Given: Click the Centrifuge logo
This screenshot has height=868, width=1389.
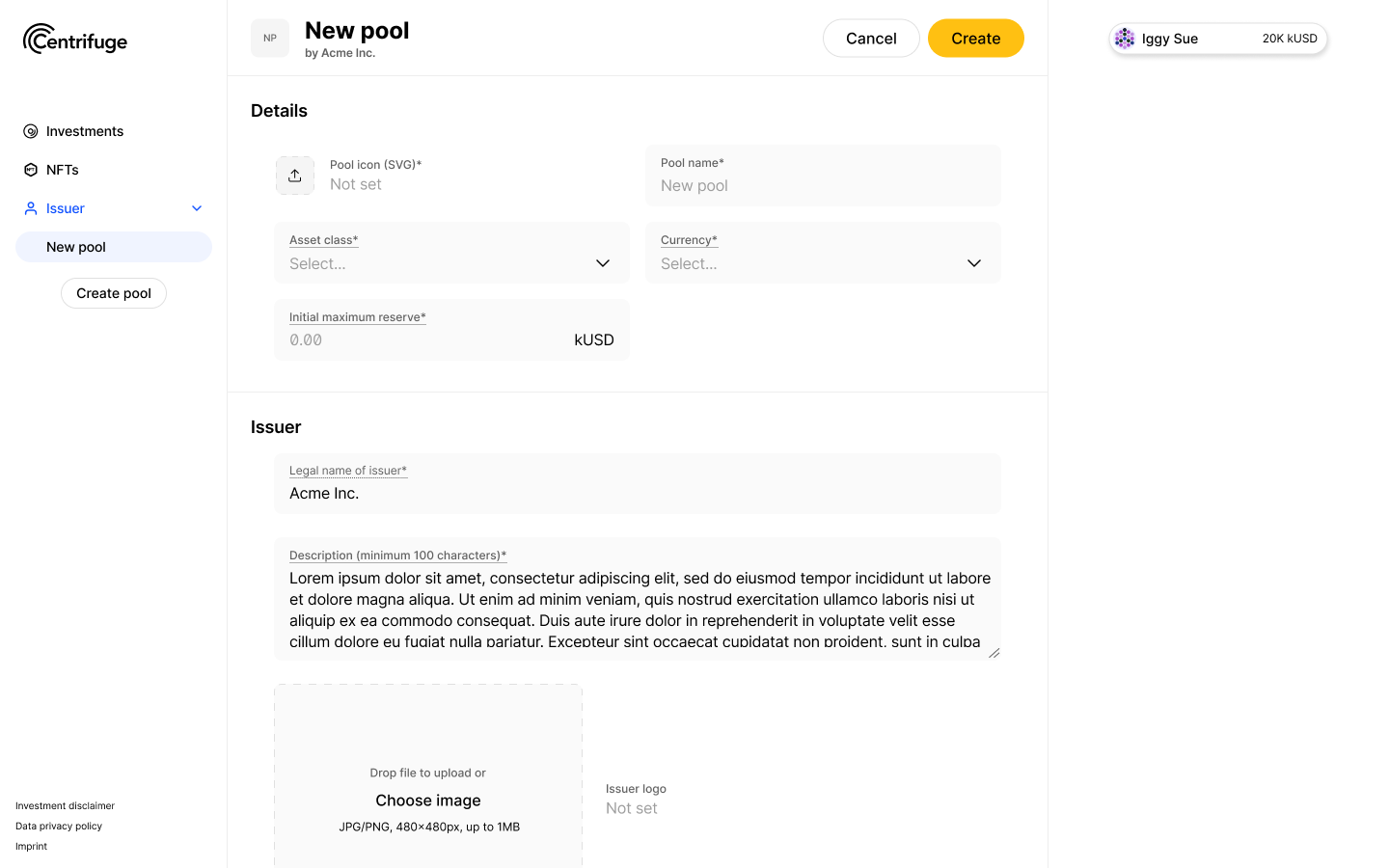Looking at the screenshot, I should click(x=74, y=40).
